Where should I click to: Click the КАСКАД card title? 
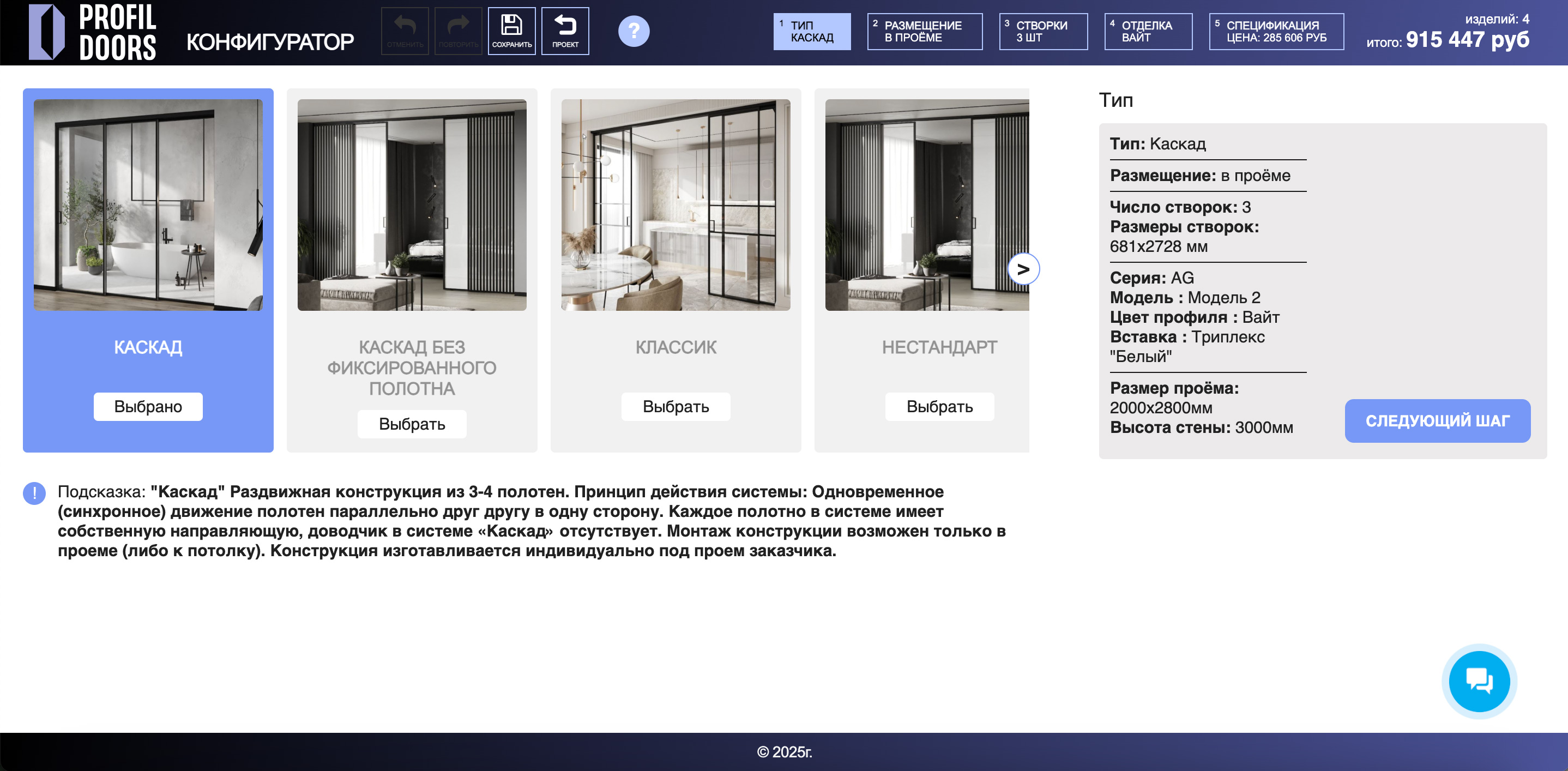point(148,347)
